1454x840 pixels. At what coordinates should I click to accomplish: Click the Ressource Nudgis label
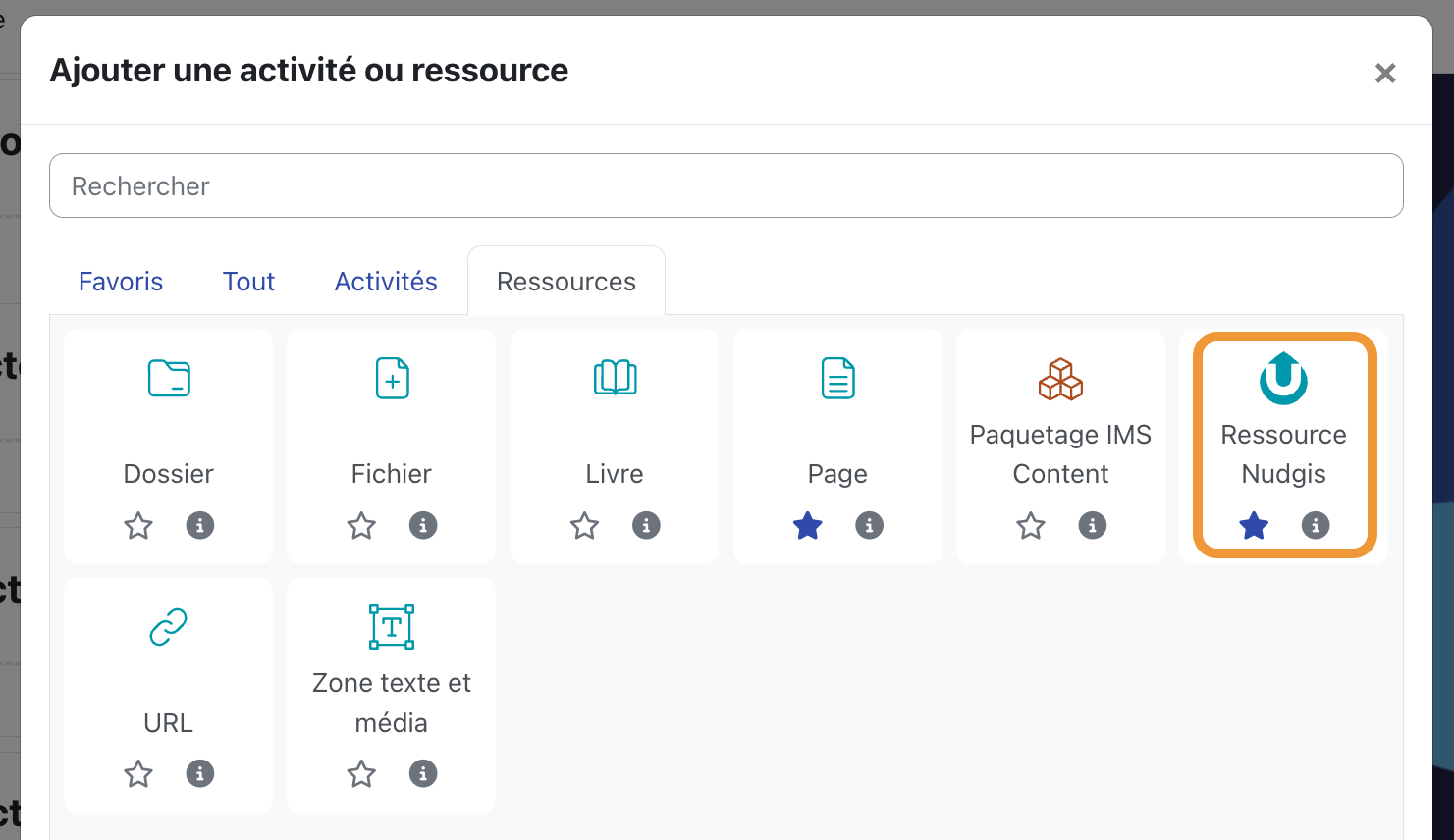pos(1283,454)
